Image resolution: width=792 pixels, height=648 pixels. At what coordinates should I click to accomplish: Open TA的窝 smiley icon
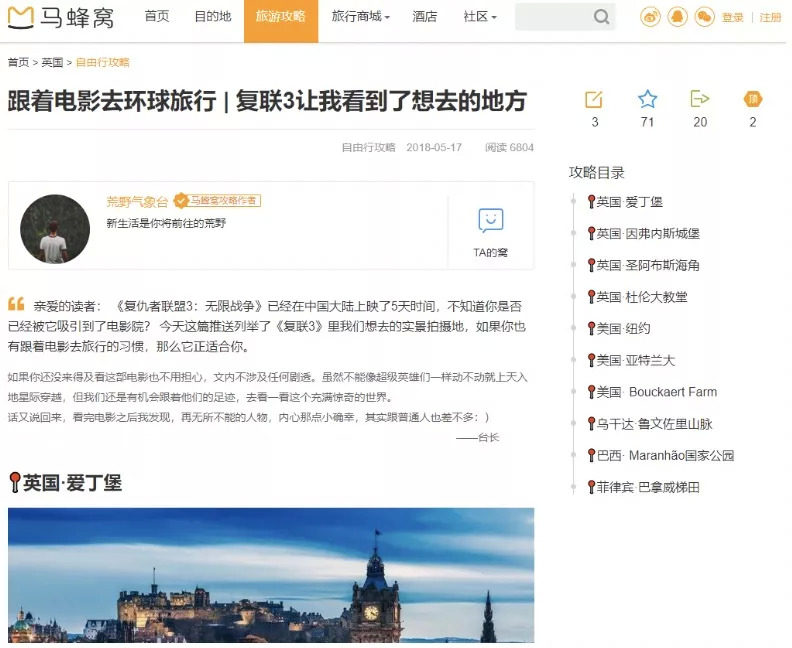490,221
